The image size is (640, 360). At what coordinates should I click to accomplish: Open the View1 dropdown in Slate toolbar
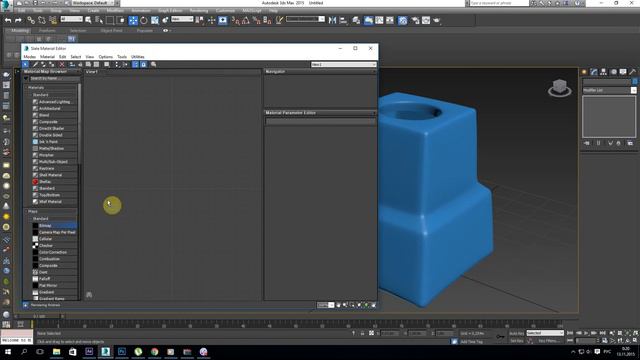point(343,64)
